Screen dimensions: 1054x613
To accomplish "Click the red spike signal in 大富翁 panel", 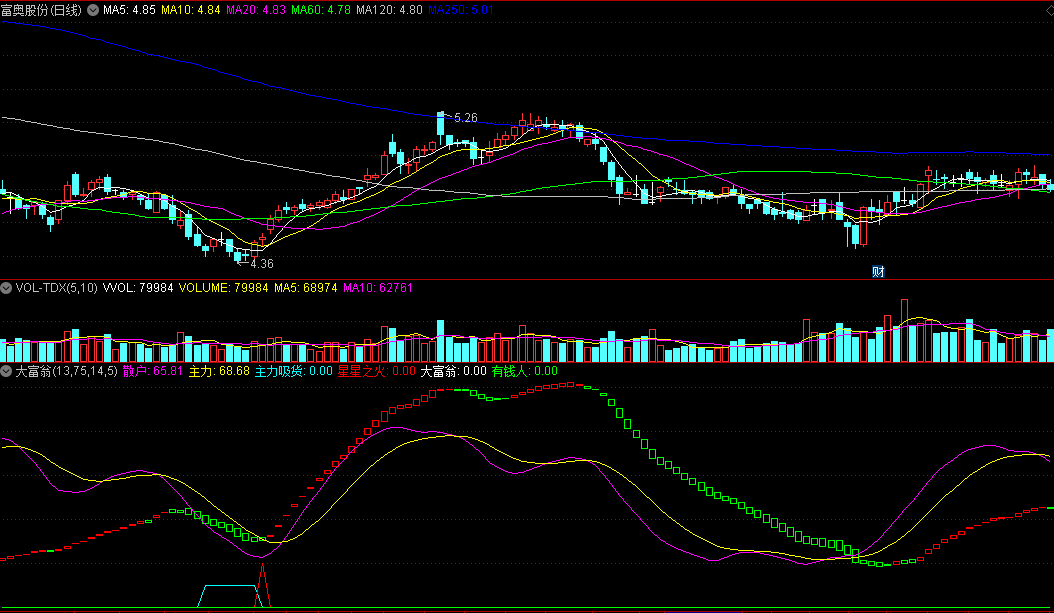I will [263, 586].
